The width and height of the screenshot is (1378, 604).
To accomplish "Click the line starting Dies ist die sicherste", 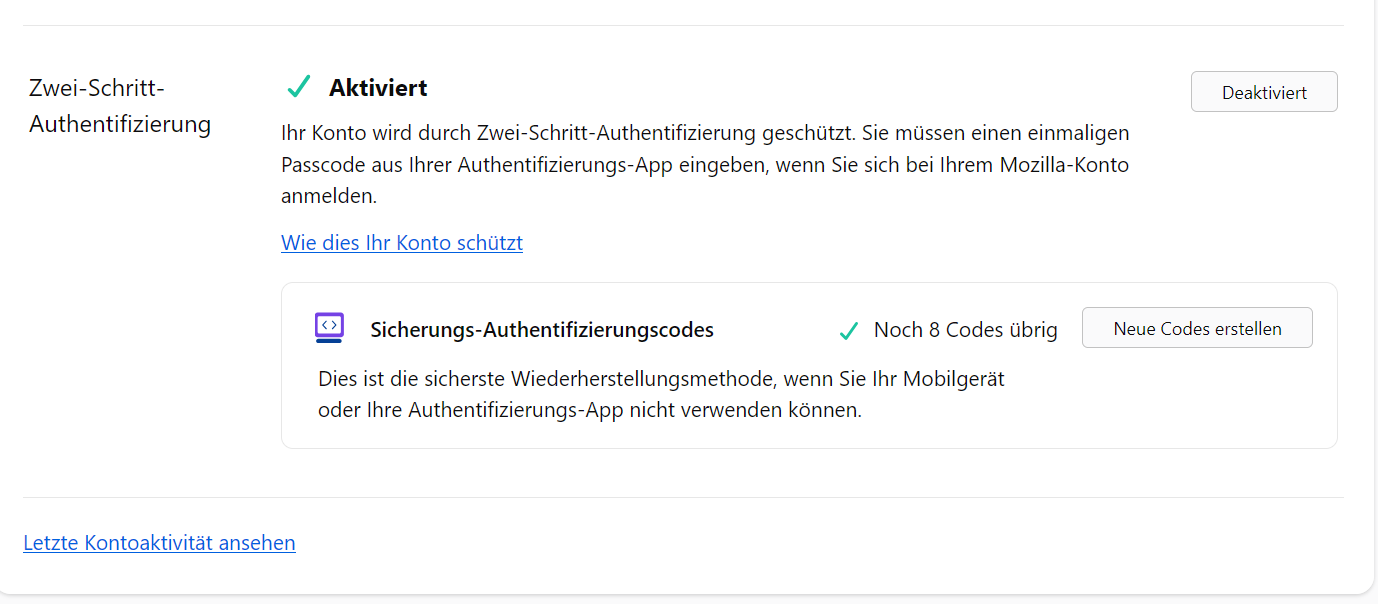I will [x=661, y=379].
